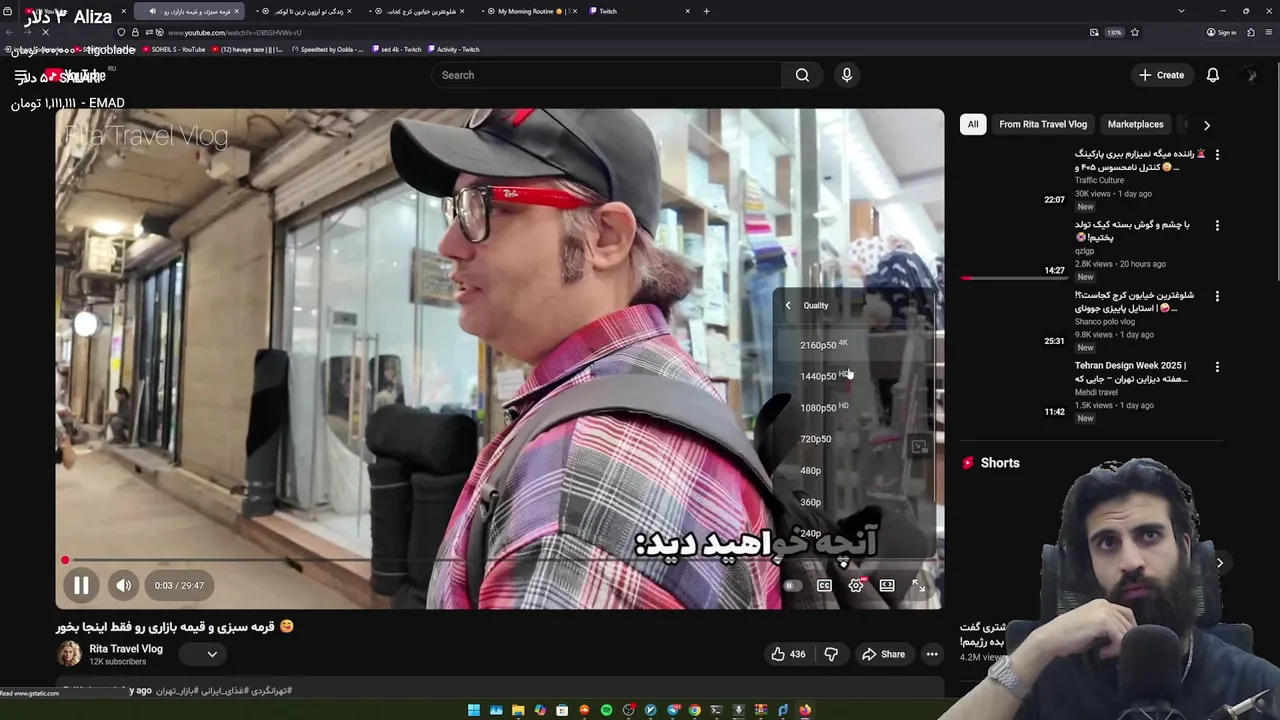The image size is (1280, 720).
Task: Select 1440p50 quality option
Action: click(856, 376)
